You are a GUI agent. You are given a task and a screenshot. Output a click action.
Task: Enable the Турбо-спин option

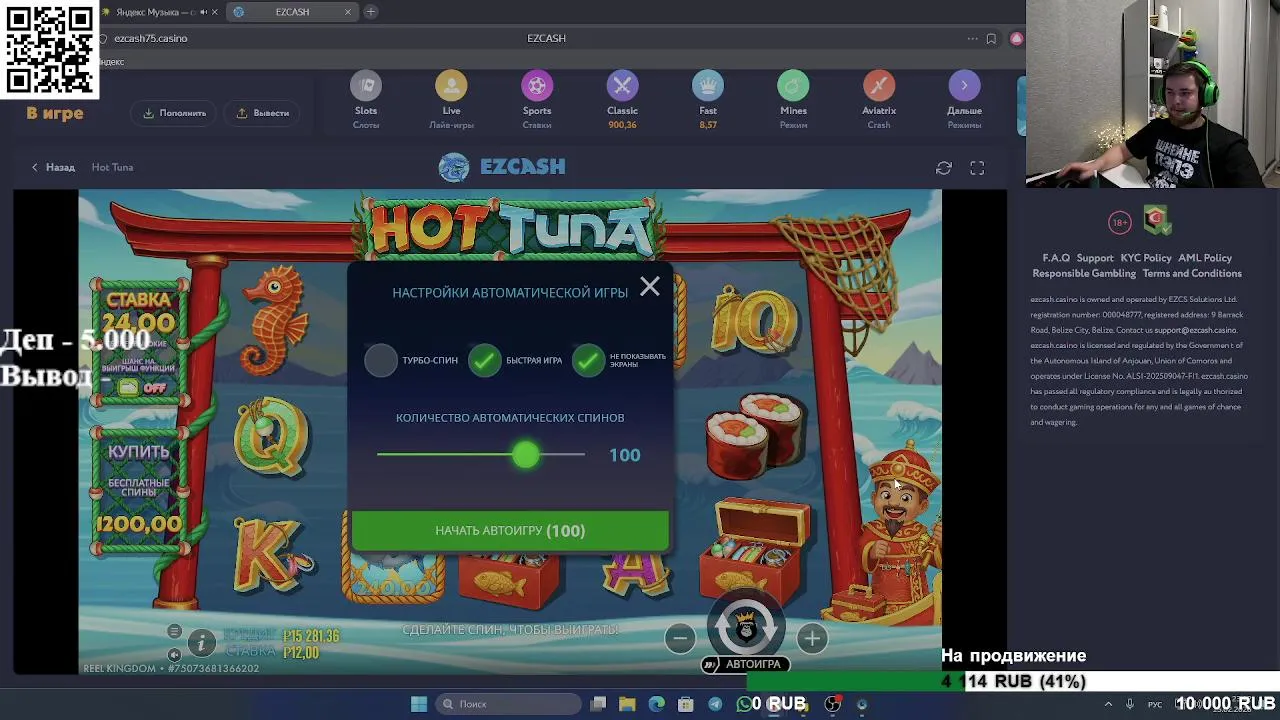[x=381, y=360]
